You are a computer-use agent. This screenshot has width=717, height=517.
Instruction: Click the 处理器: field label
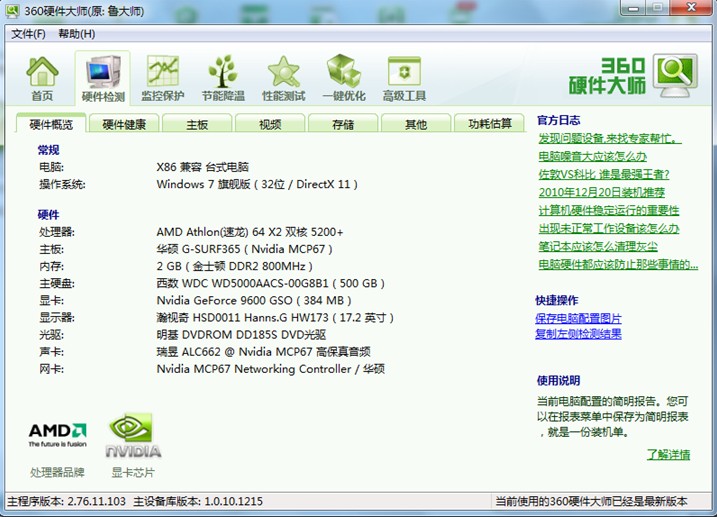57,232
